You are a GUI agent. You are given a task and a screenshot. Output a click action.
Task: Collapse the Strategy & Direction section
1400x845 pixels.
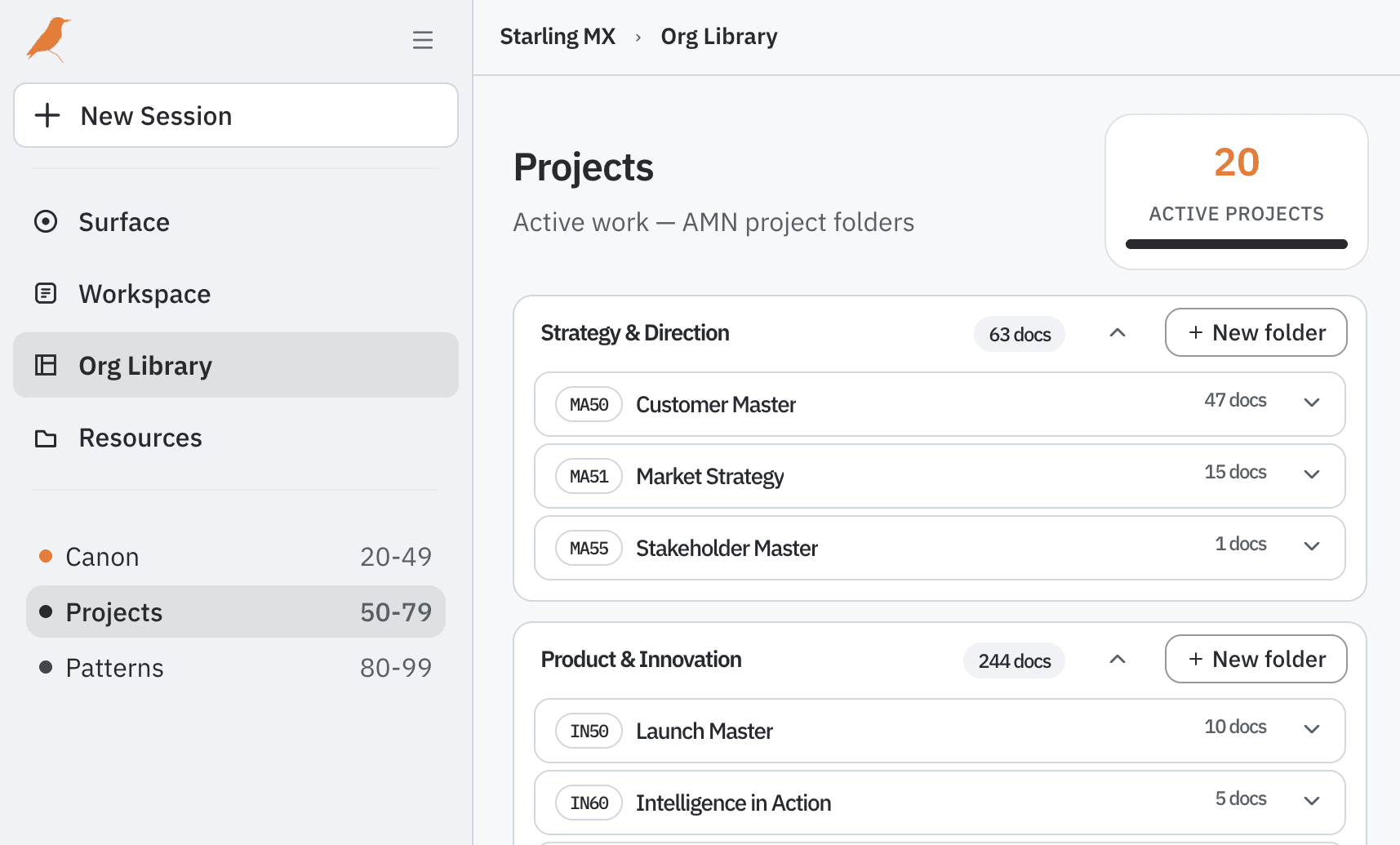(x=1118, y=333)
